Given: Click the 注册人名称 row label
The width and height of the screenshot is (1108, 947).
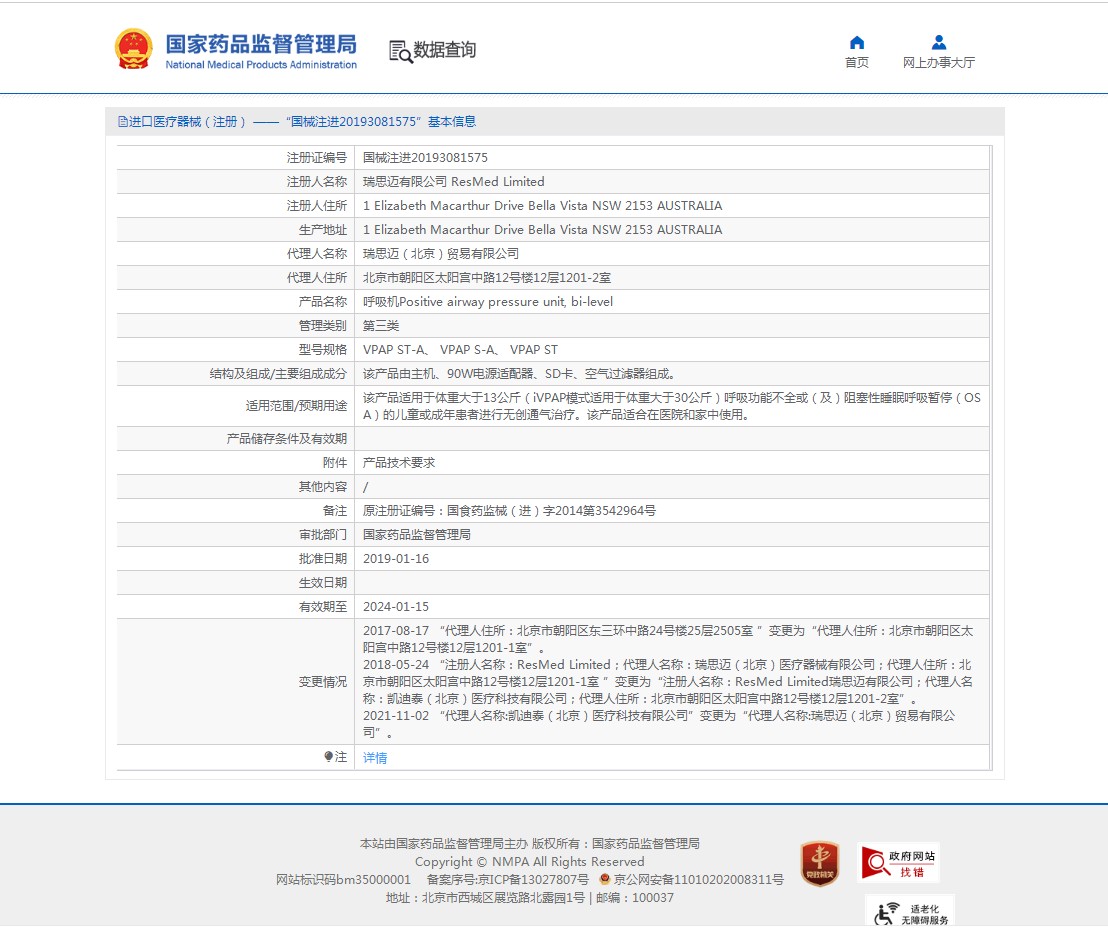Looking at the screenshot, I should tap(317, 182).
